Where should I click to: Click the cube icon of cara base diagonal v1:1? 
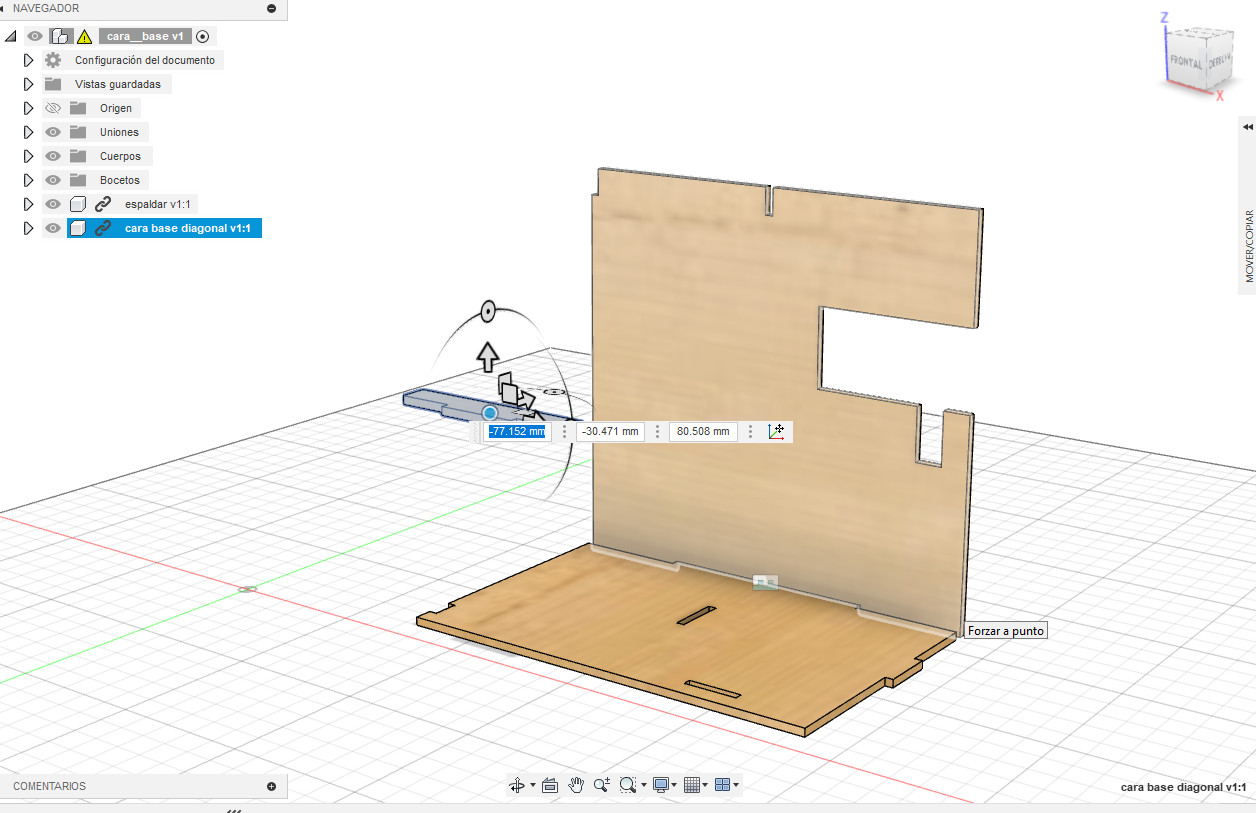click(x=78, y=228)
